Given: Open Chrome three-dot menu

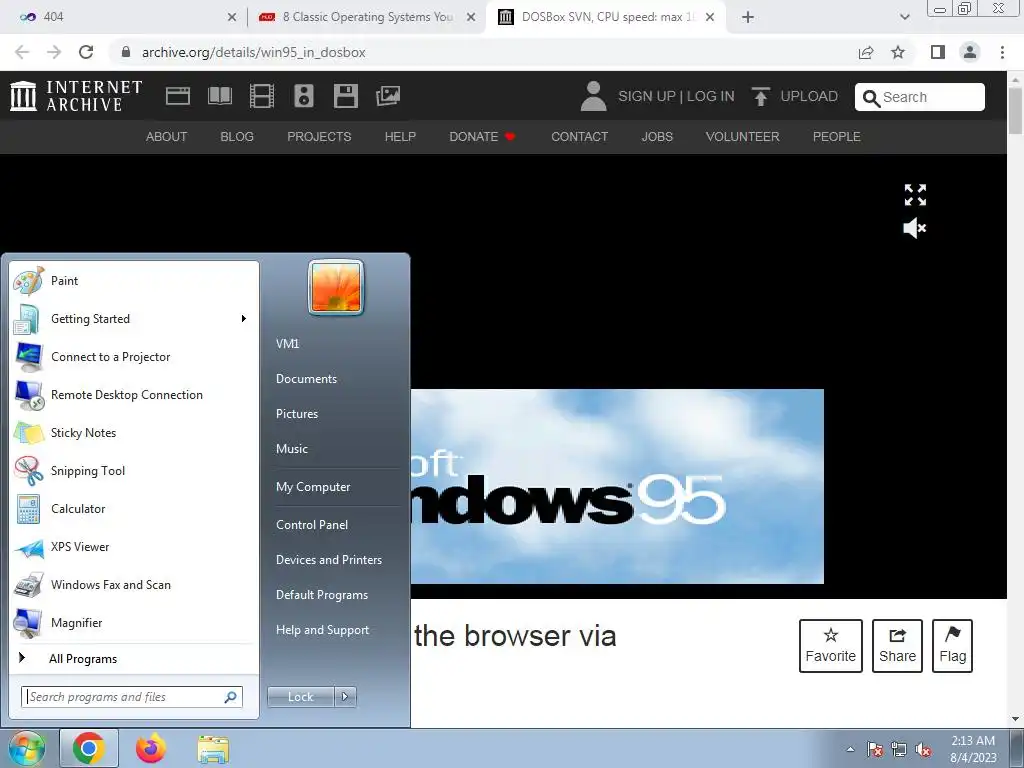Looking at the screenshot, I should coord(1002,52).
